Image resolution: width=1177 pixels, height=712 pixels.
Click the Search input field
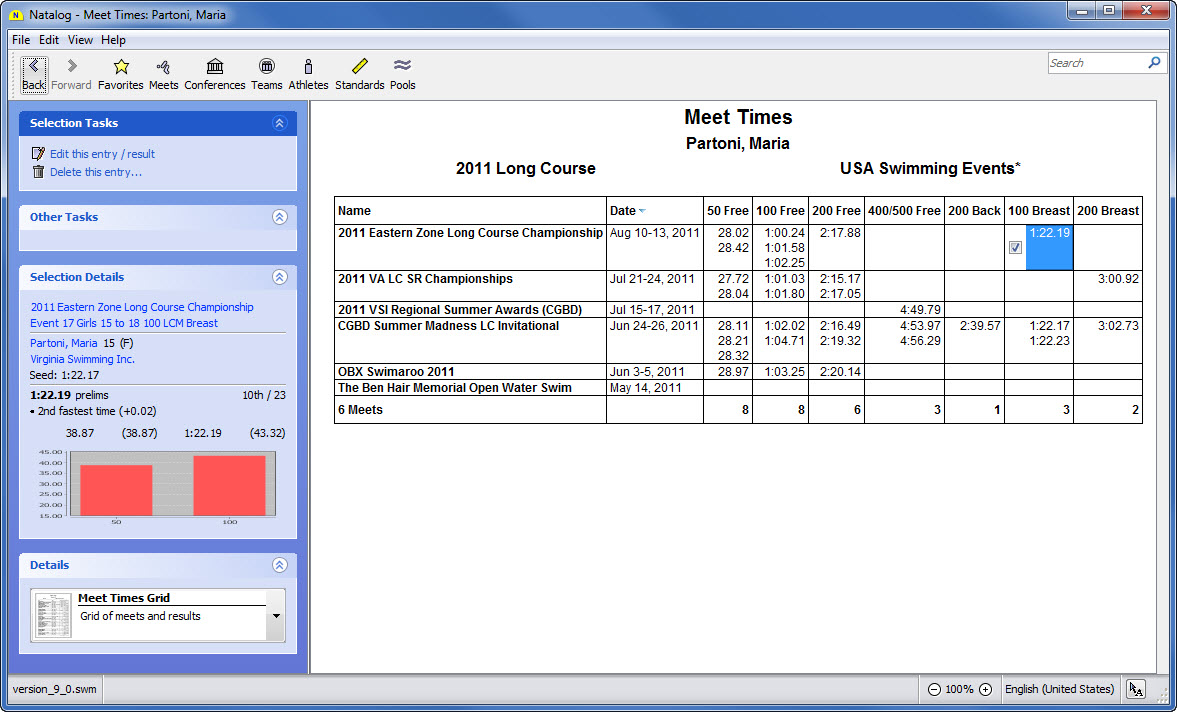point(1095,63)
